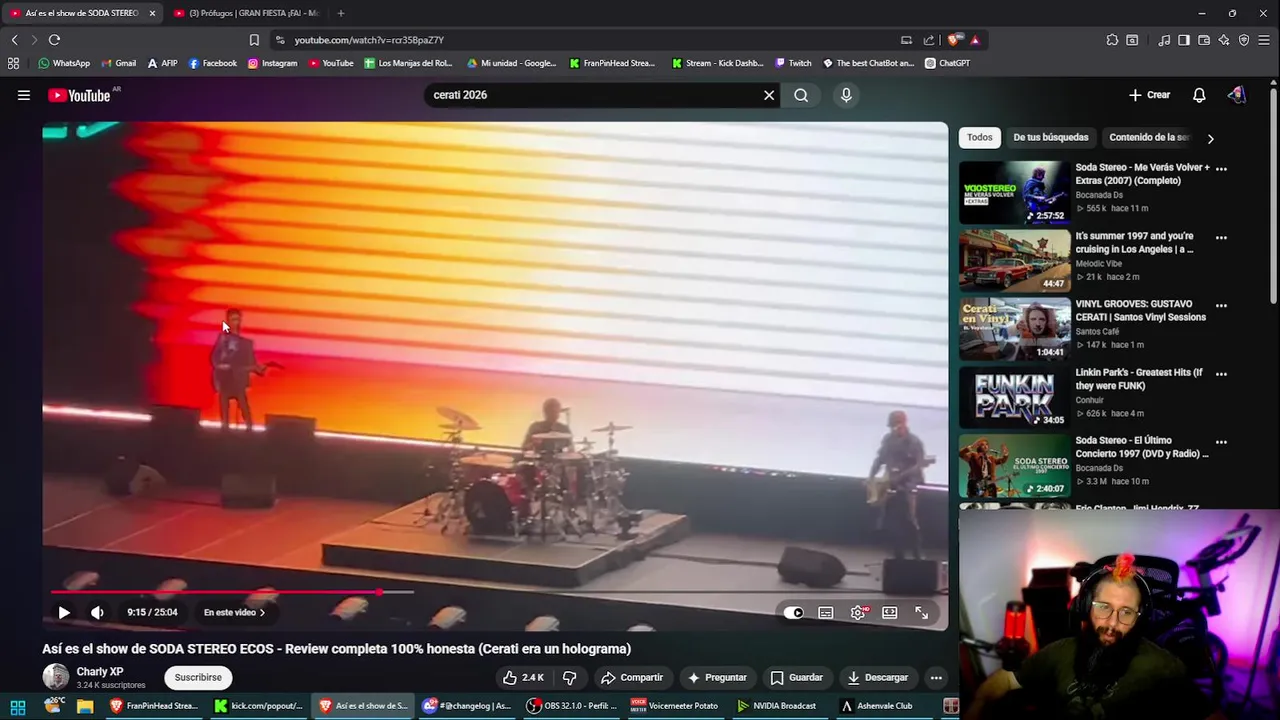Seek on the red video progress bar
1280x720 pixels.
[232, 592]
